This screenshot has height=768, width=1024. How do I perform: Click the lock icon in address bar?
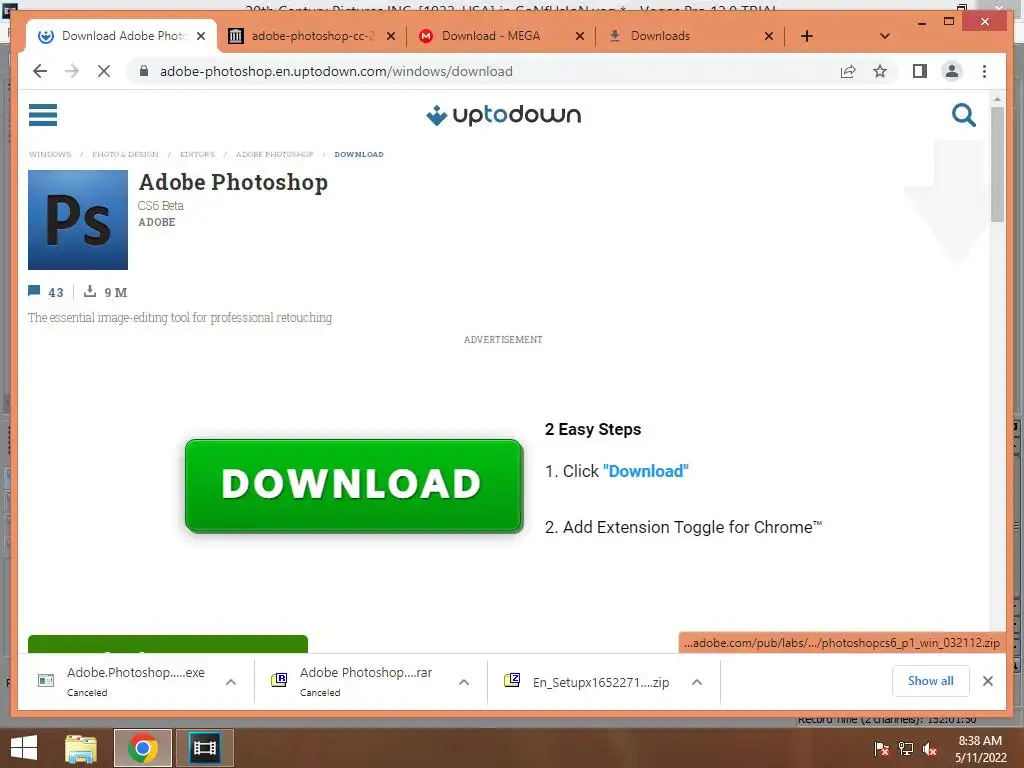[144, 71]
